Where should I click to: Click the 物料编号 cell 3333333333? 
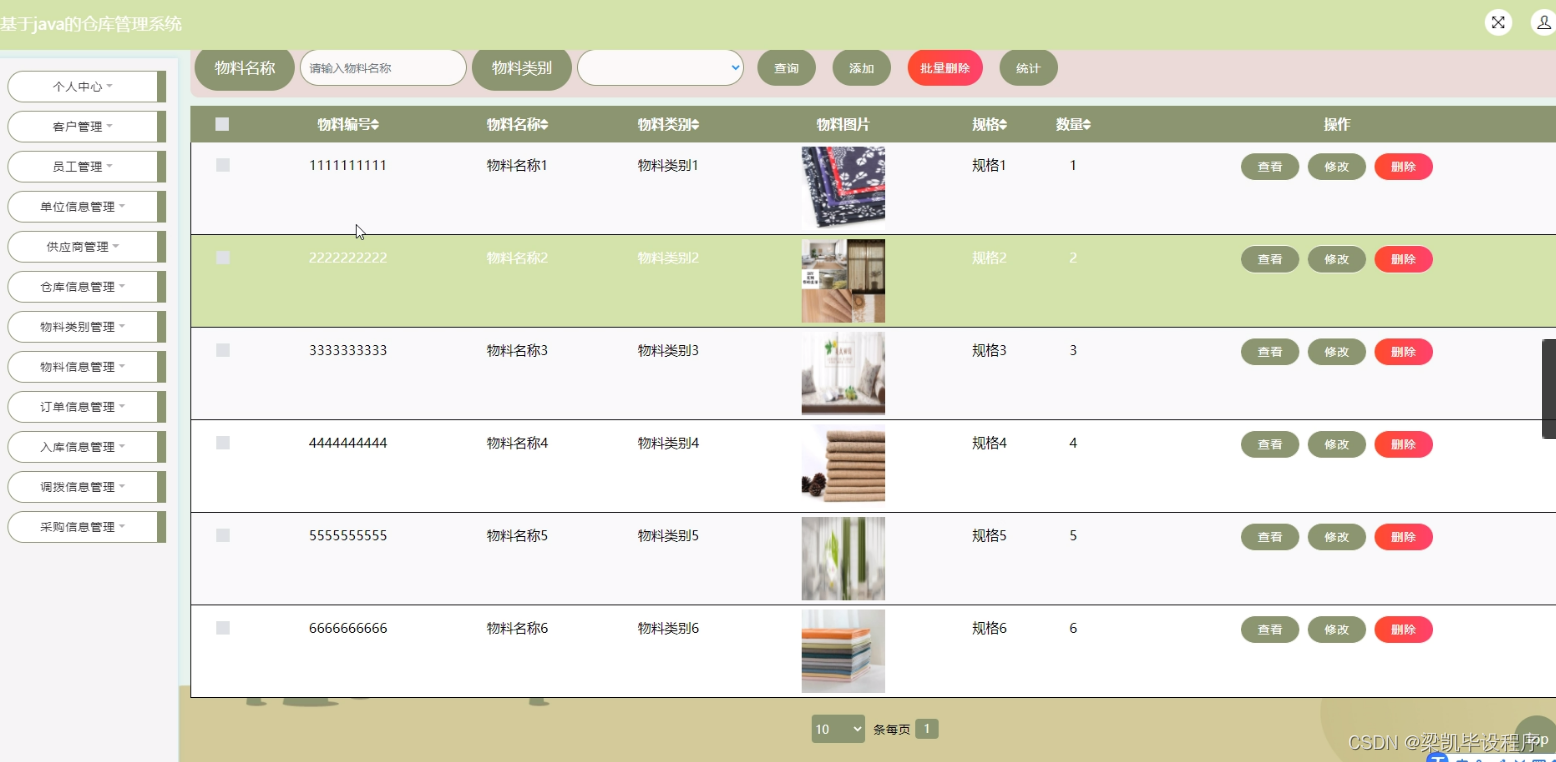pyautogui.click(x=348, y=350)
